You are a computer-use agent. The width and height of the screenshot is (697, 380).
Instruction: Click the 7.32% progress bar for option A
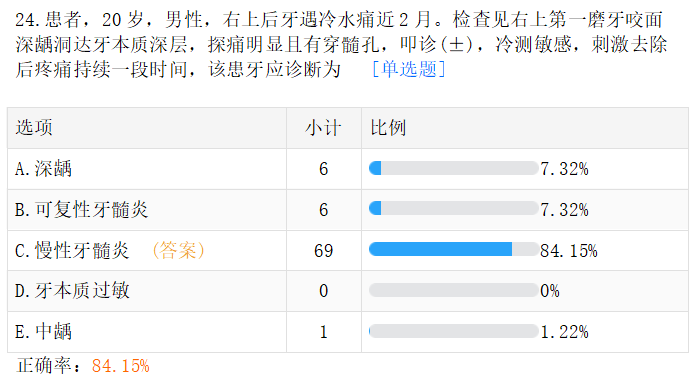coord(453,168)
